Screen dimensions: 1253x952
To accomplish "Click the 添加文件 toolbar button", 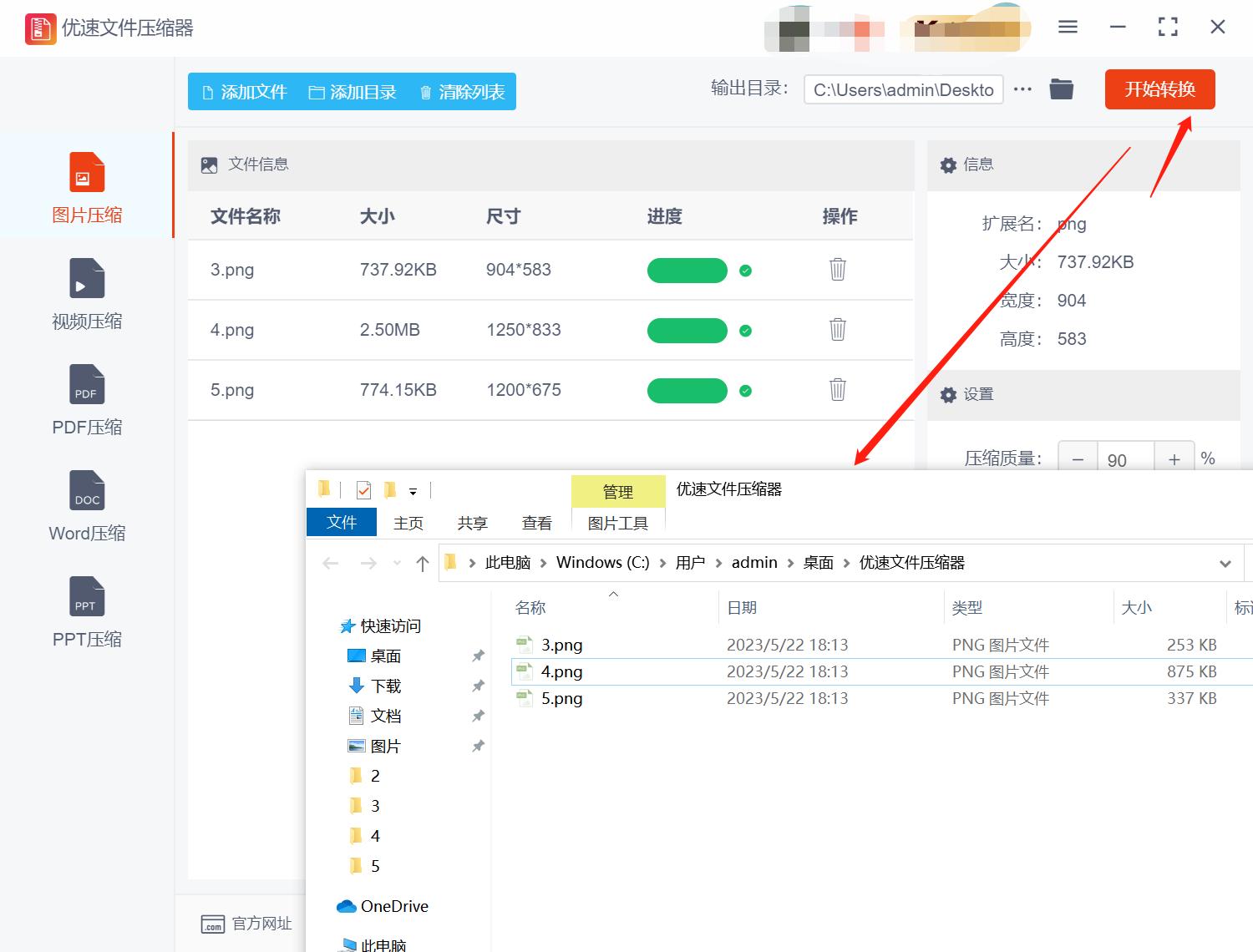I will tap(243, 92).
